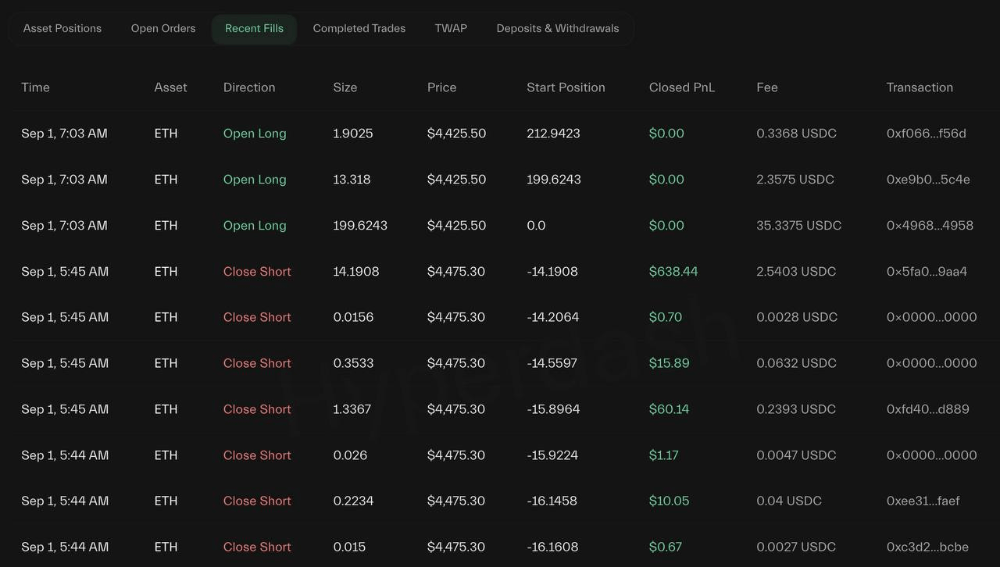Select the Start Position column header
Viewport: 1000px width, 567px height.
click(565, 87)
